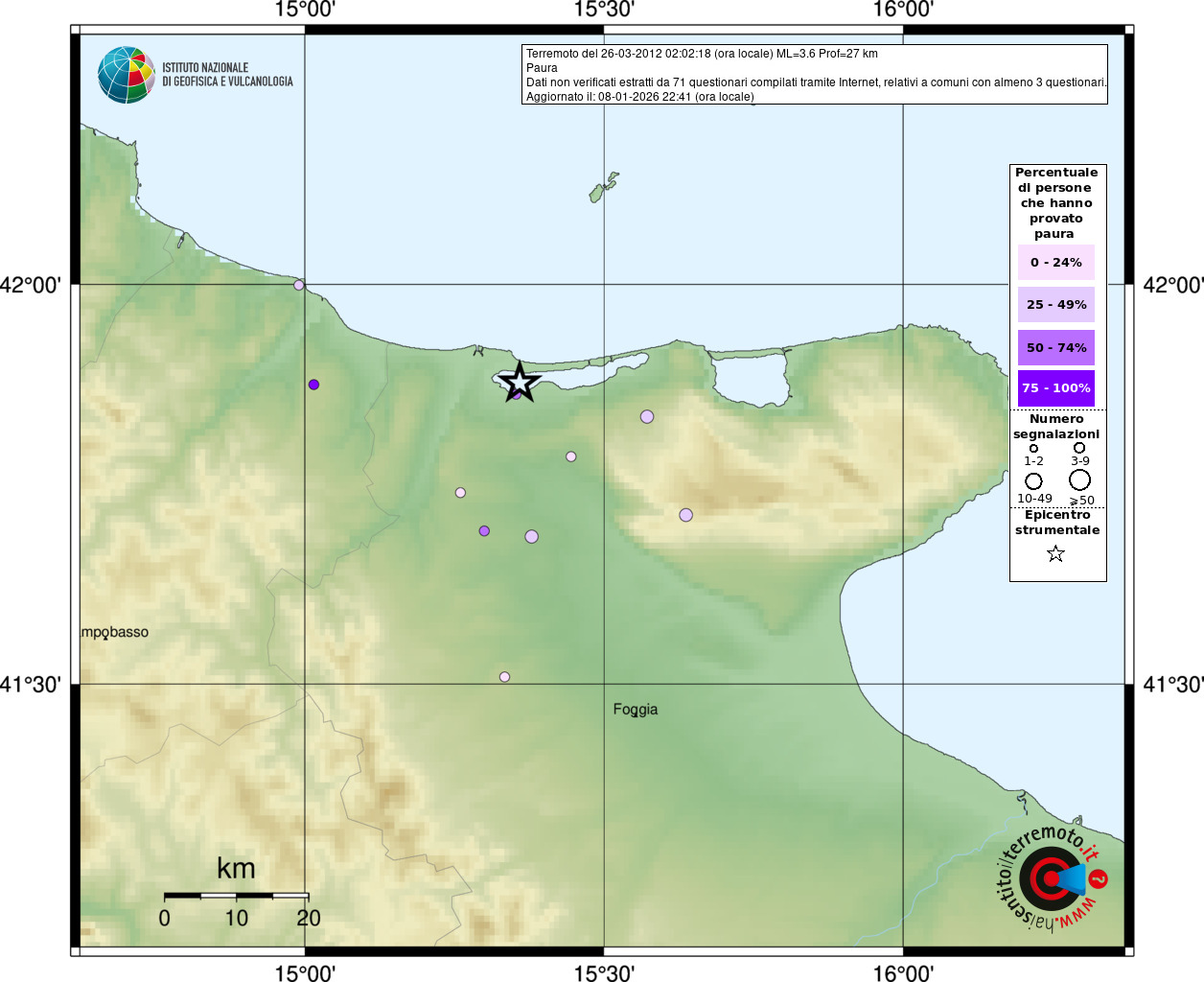Click the legend's Epicentro strumentale star
Image resolution: width=1204 pixels, height=982 pixels.
(1055, 553)
